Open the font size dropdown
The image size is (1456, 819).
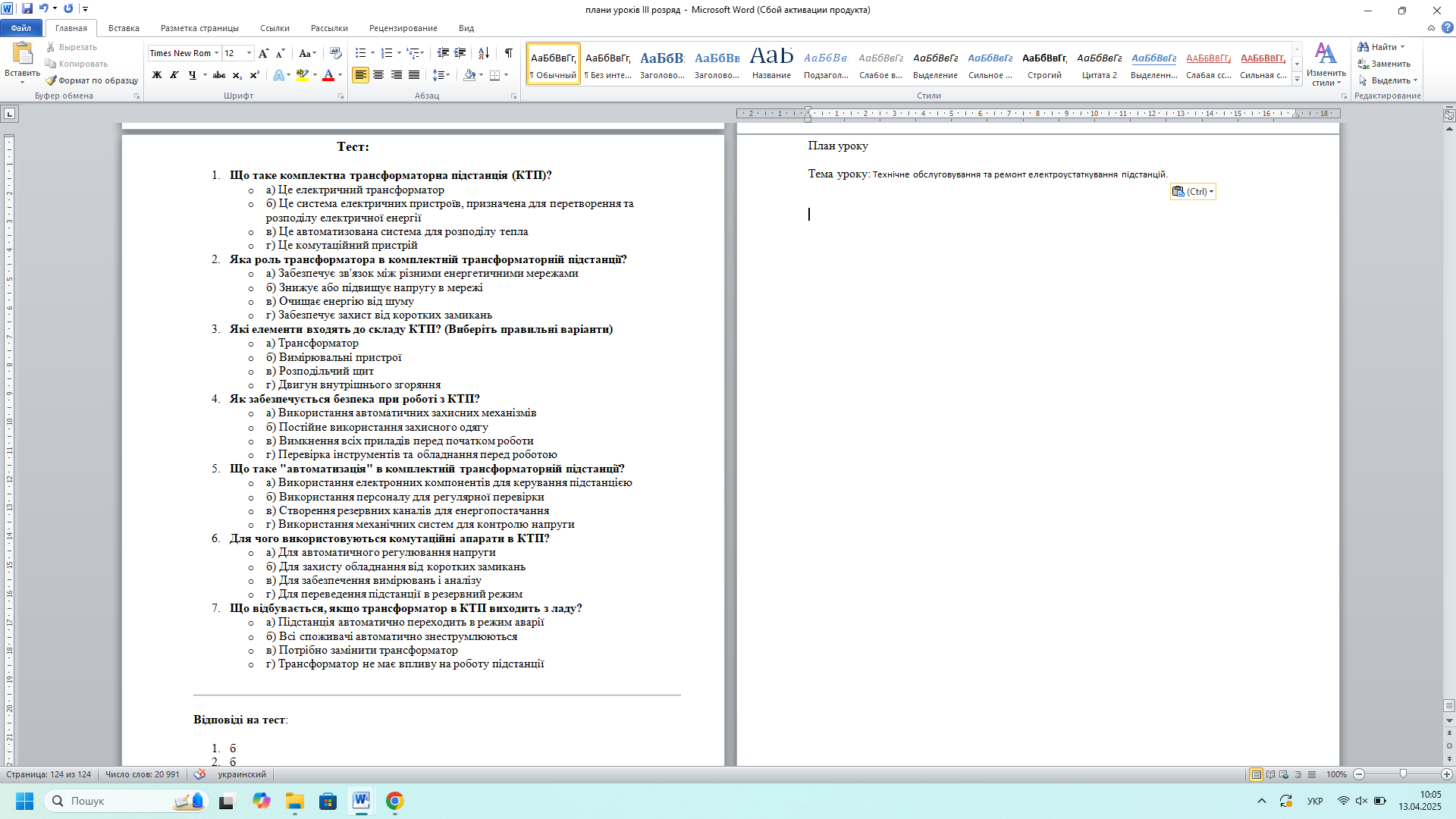249,53
